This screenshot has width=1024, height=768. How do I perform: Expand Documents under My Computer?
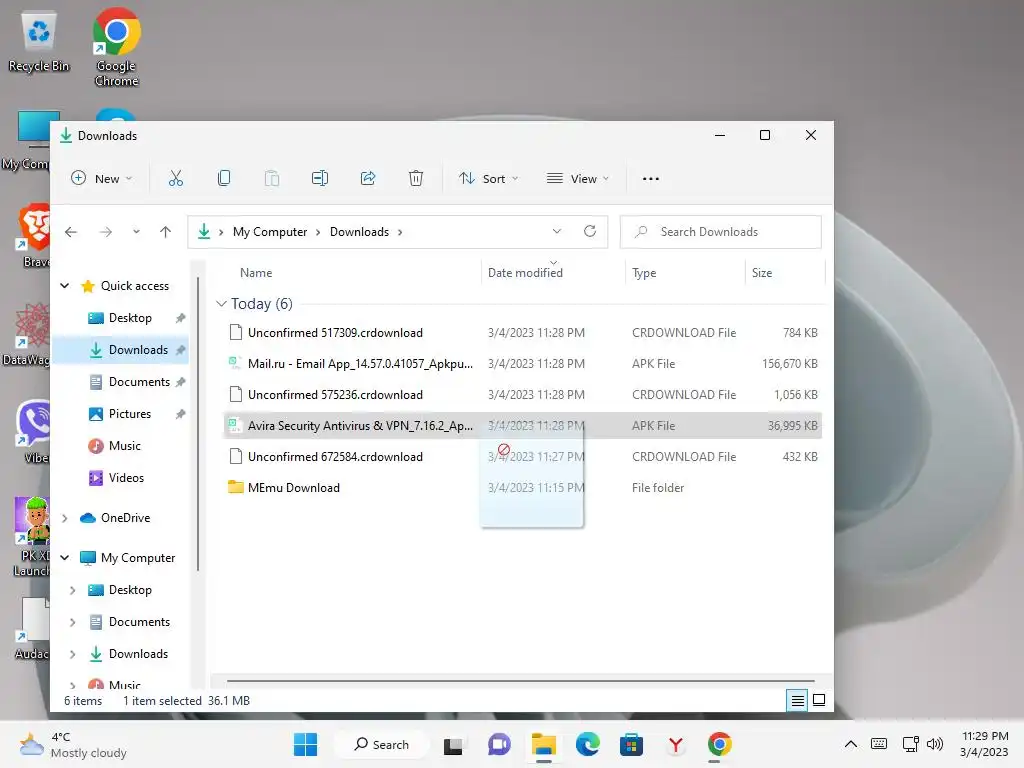click(72, 622)
